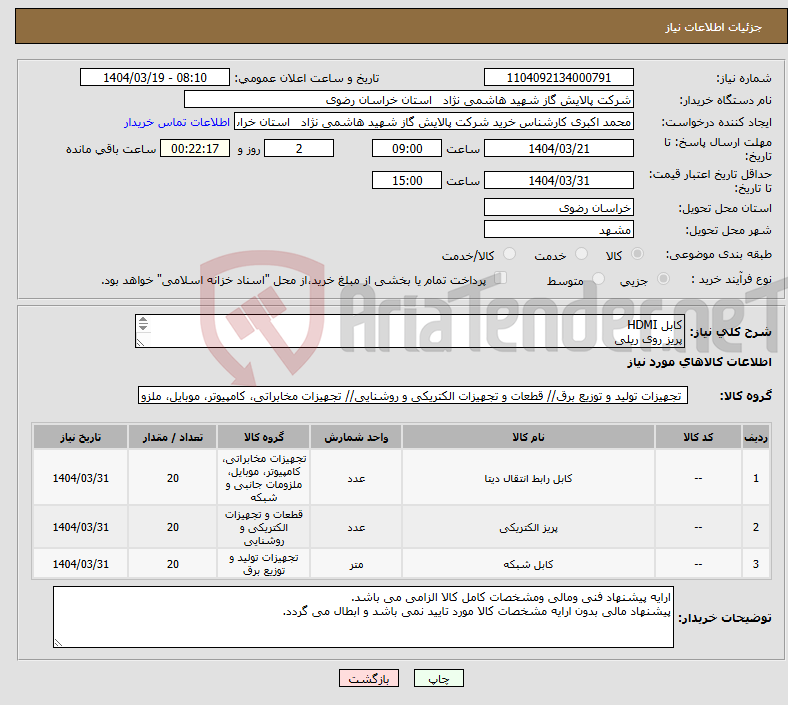Click the تاریخ نیاز column header
788x705 pixels.
click(x=80, y=437)
